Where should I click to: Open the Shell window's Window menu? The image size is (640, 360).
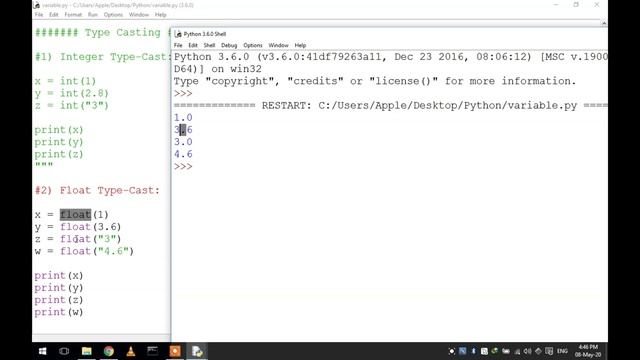point(278,45)
